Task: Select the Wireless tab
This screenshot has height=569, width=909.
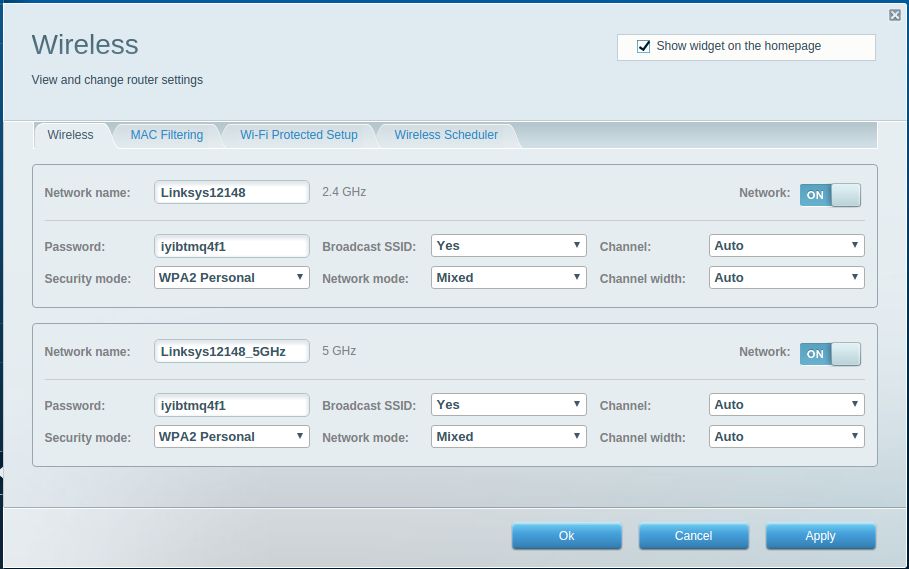Action: point(70,135)
